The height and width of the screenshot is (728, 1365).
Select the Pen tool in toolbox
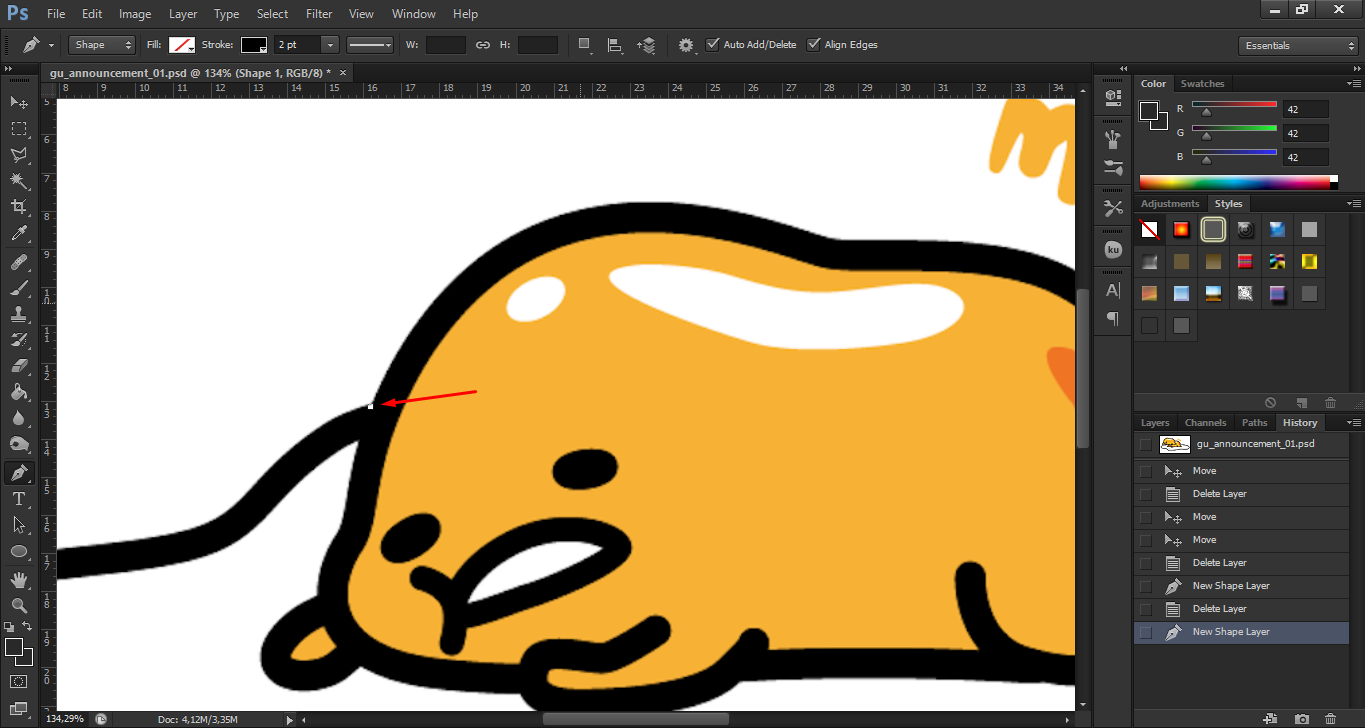[x=19, y=472]
